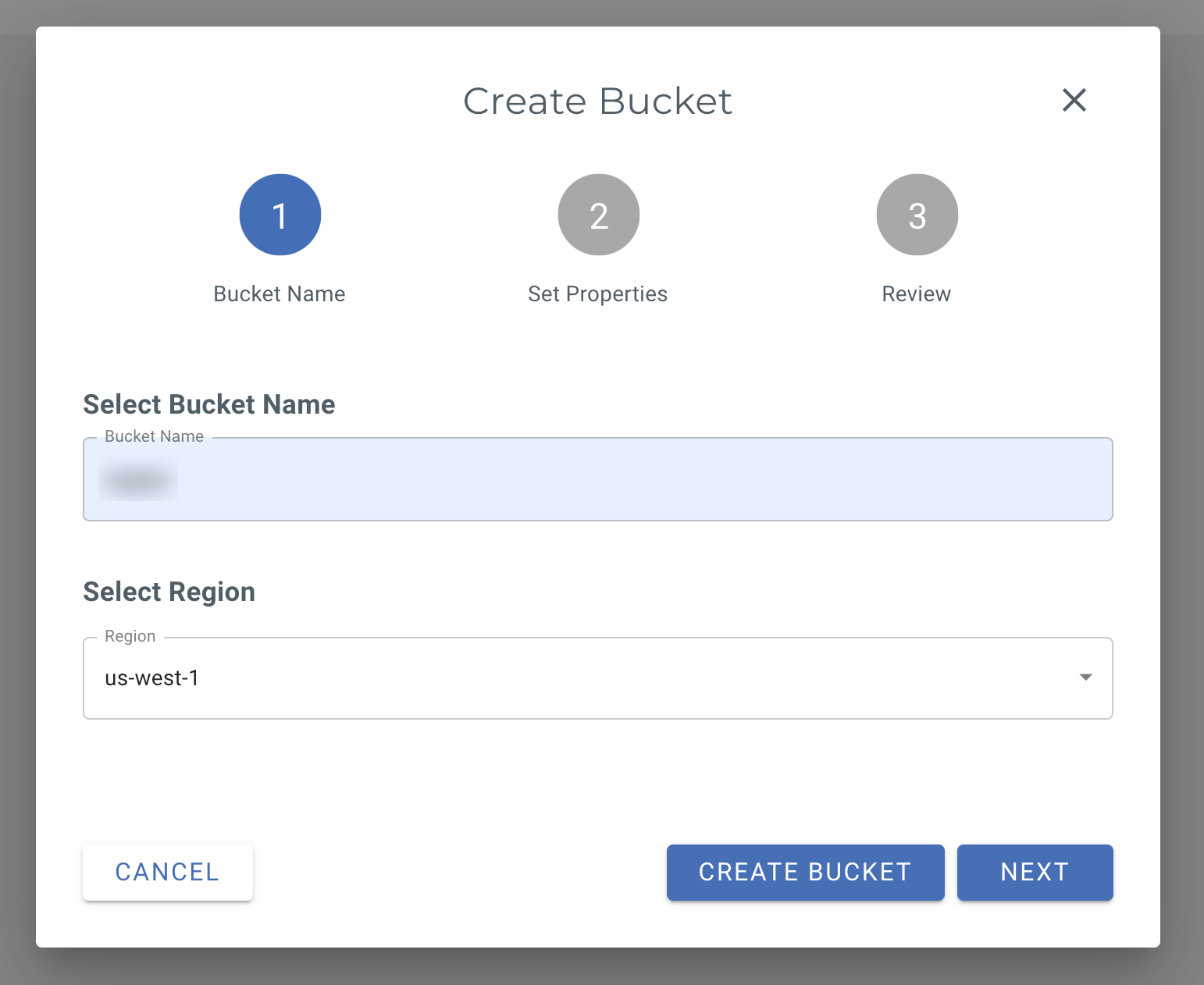Click the small "Region" field label
The height and width of the screenshot is (985, 1204).
(x=130, y=636)
